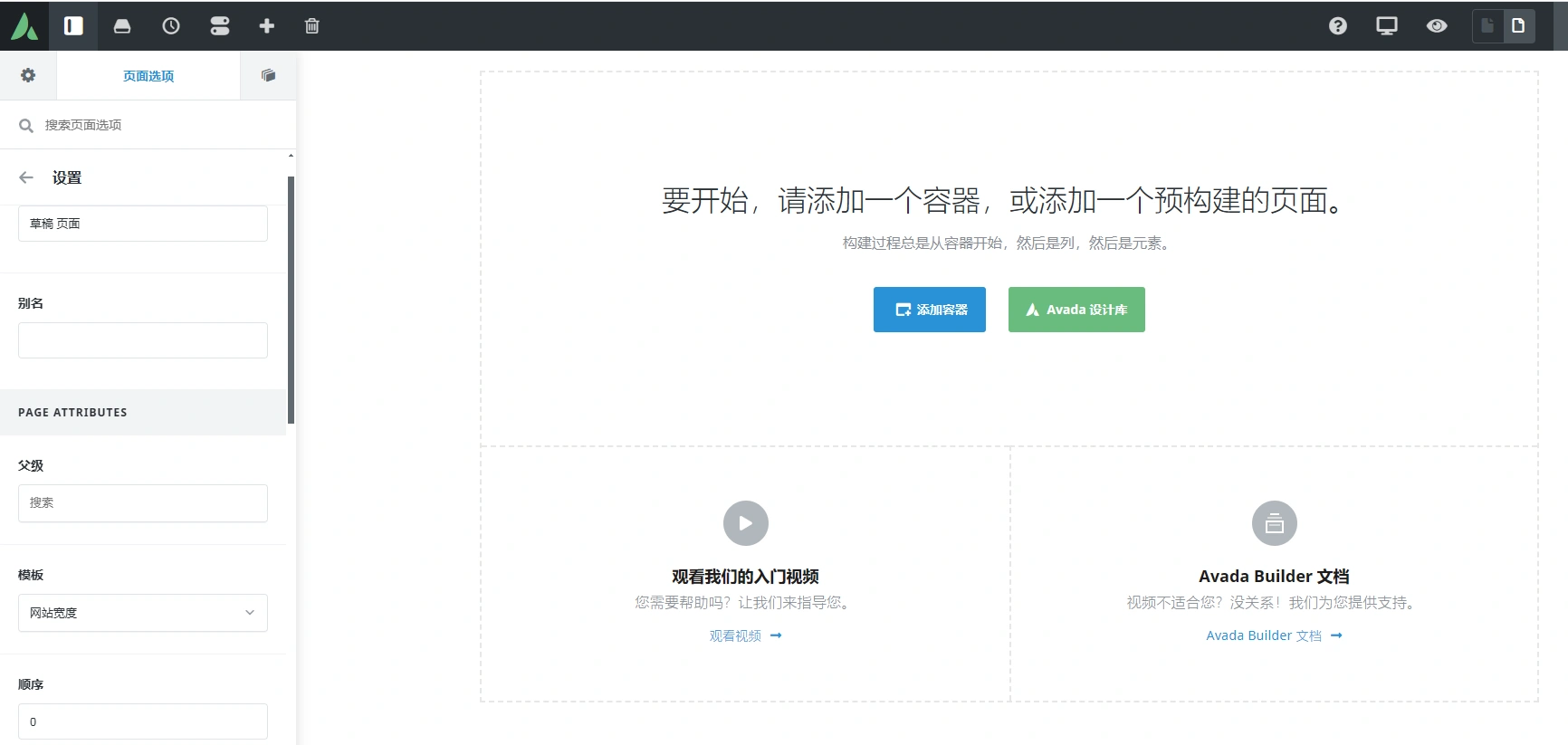Go back using the arrow beside 设置
1568x745 pixels.
coord(26,177)
